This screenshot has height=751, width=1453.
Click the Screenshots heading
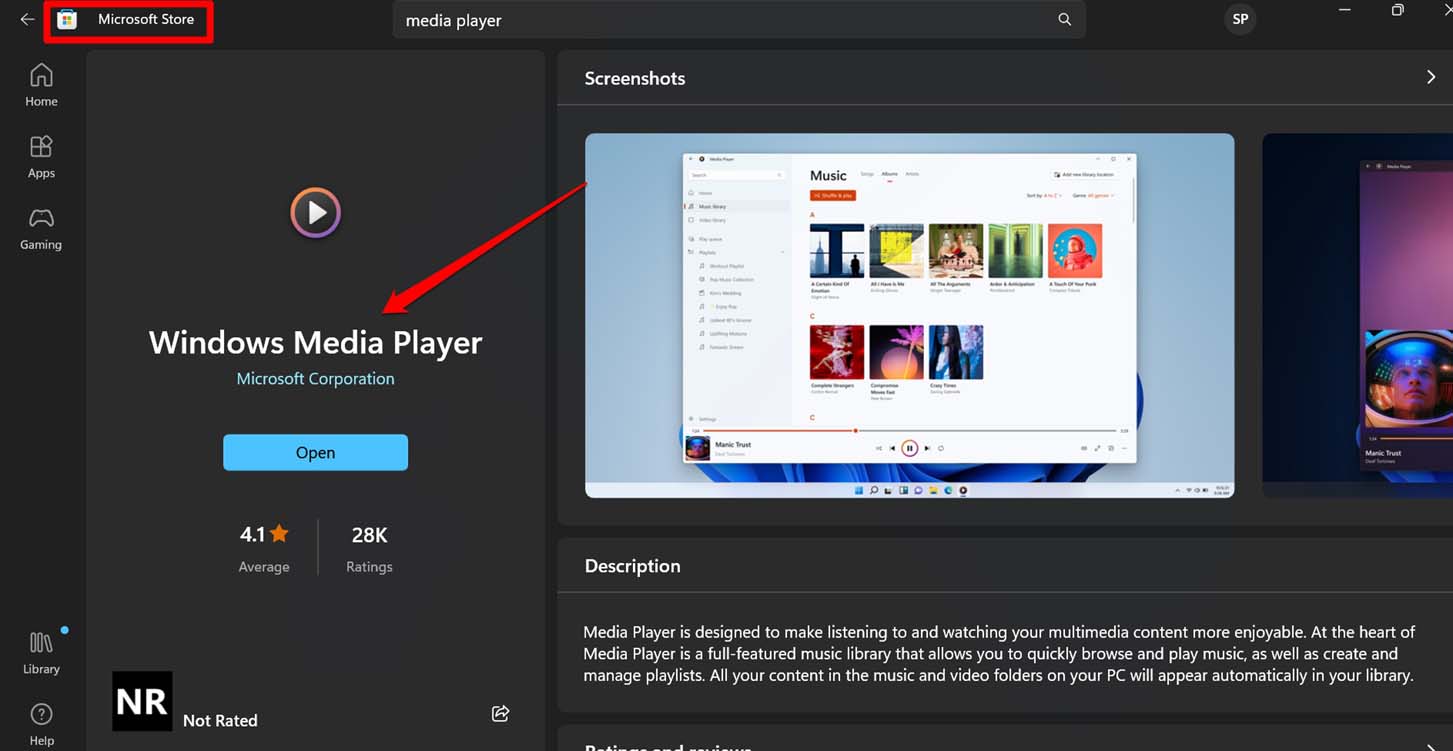[635, 78]
